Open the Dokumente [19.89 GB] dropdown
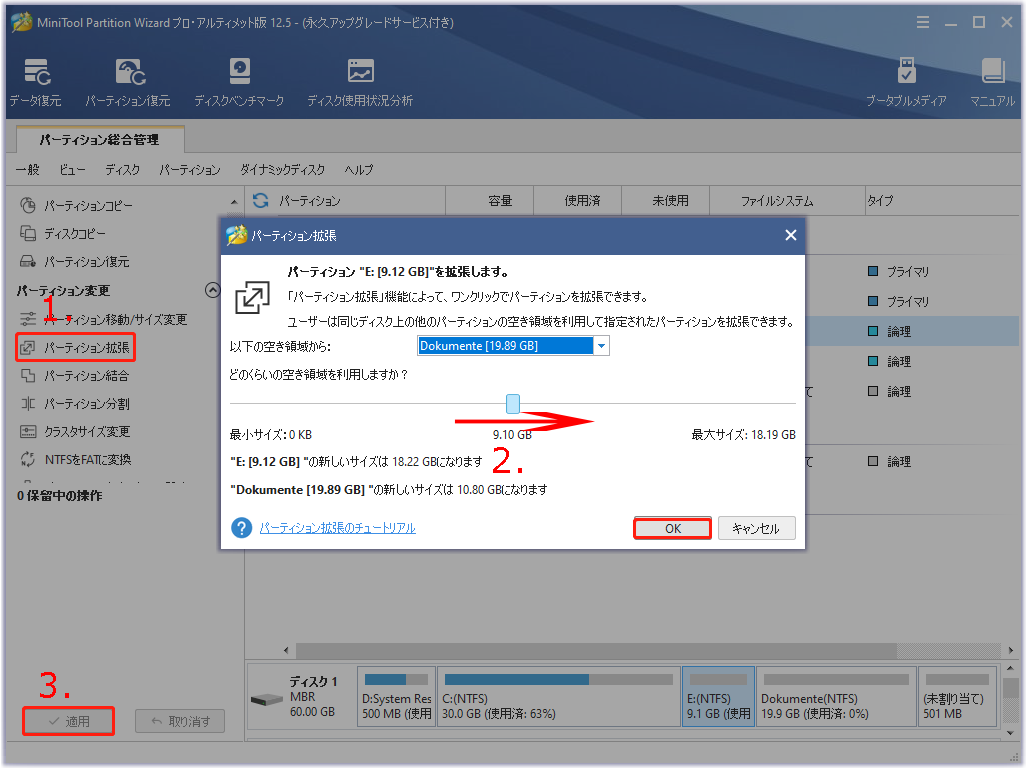 [x=601, y=346]
